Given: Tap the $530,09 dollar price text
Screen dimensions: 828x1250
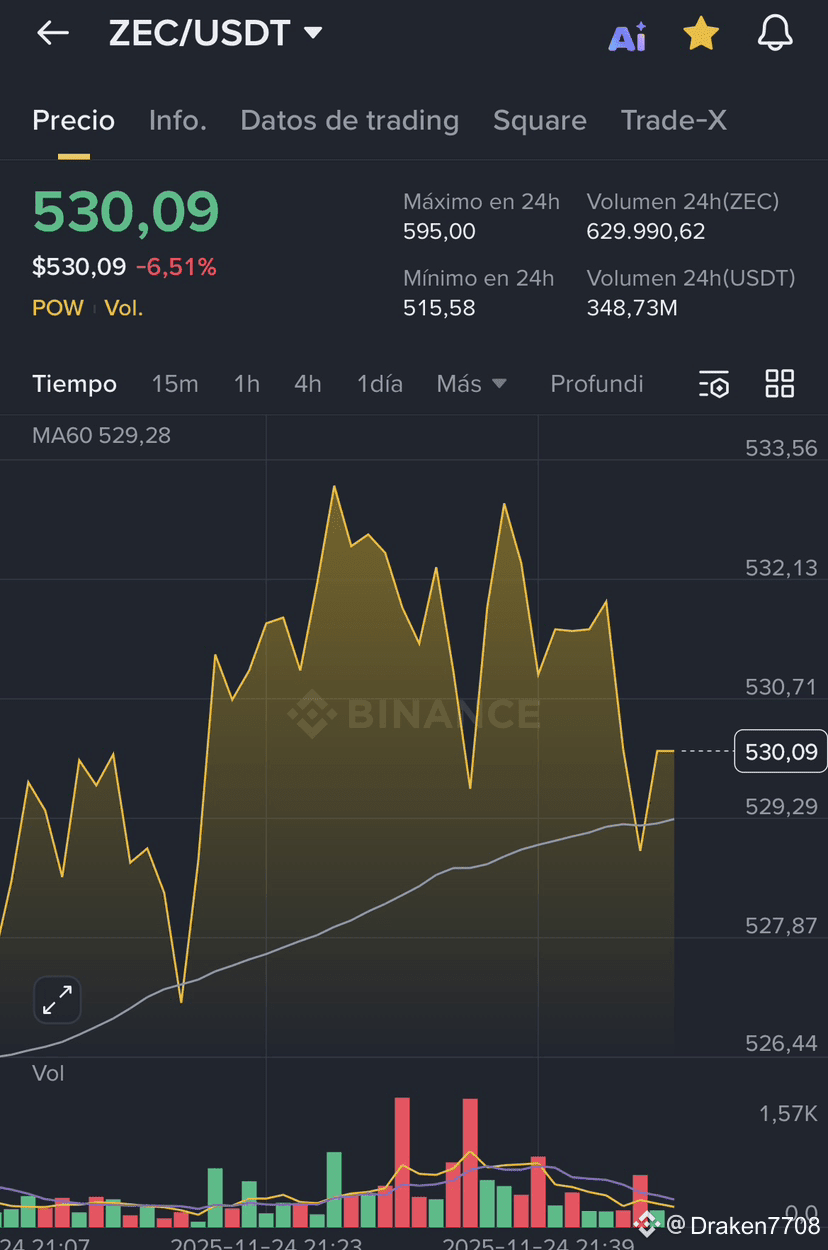Looking at the screenshot, I should (x=79, y=267).
